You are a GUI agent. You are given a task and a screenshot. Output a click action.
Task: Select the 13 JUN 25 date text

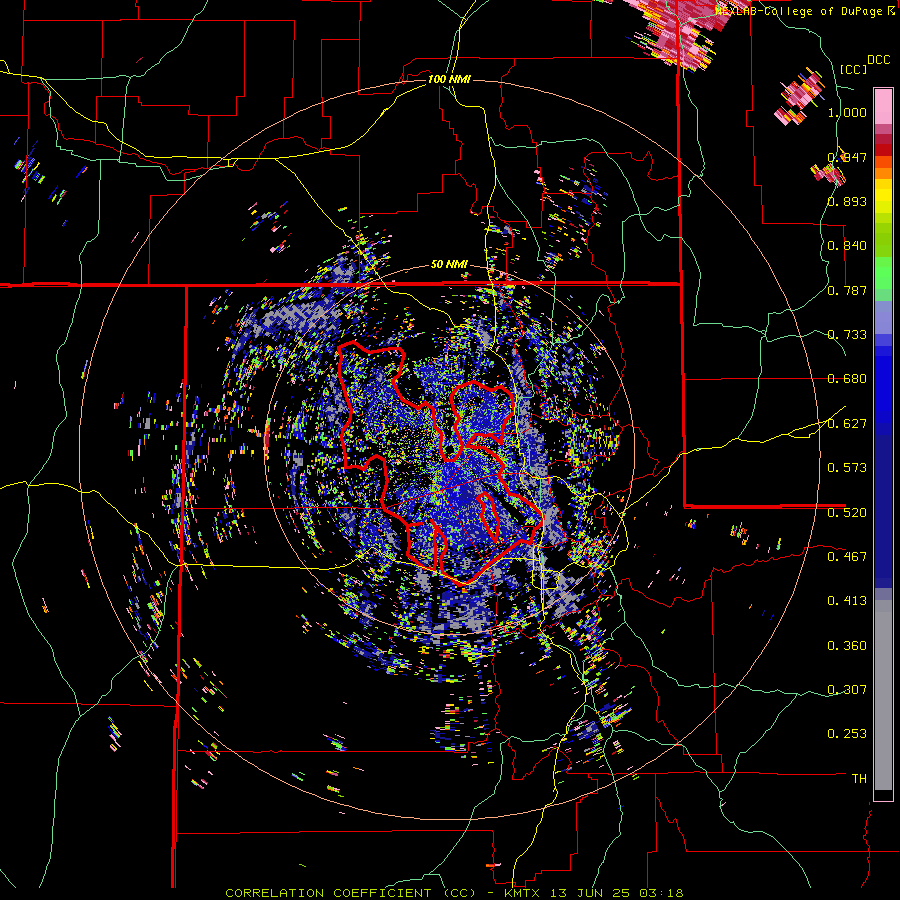pos(591,893)
